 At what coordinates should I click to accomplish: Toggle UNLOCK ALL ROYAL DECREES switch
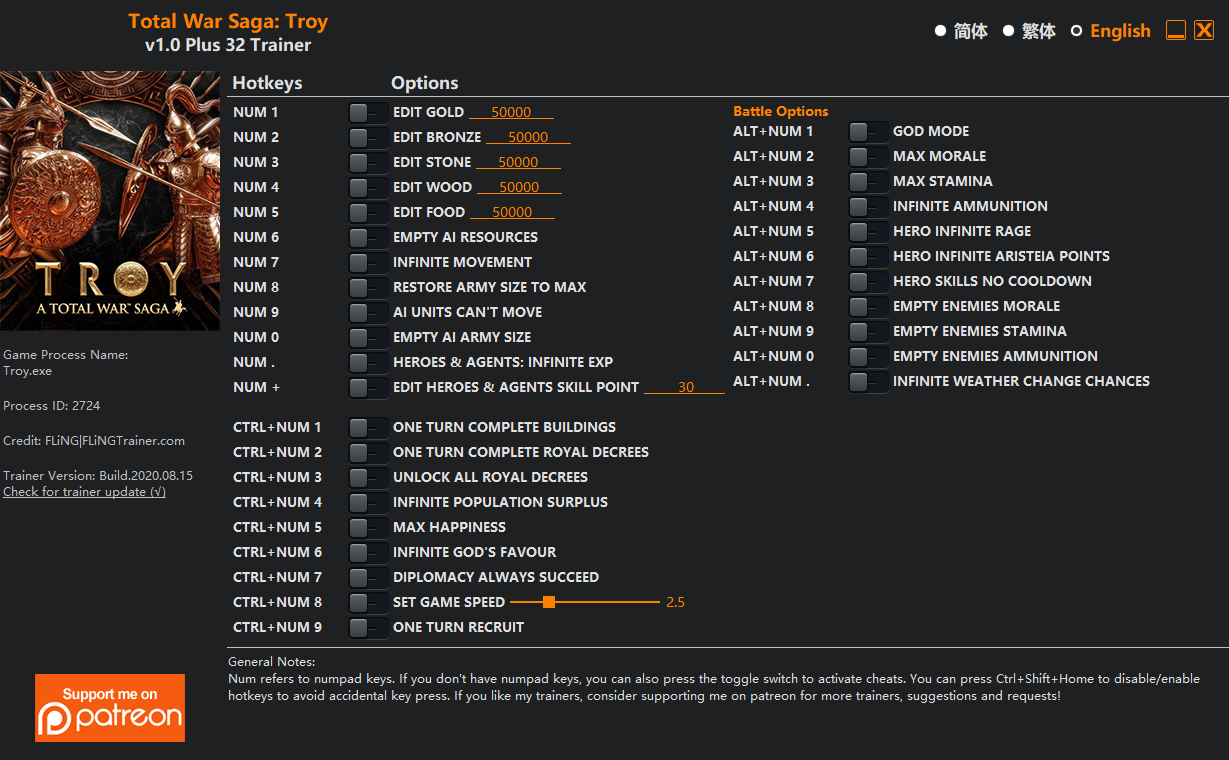[x=368, y=478]
